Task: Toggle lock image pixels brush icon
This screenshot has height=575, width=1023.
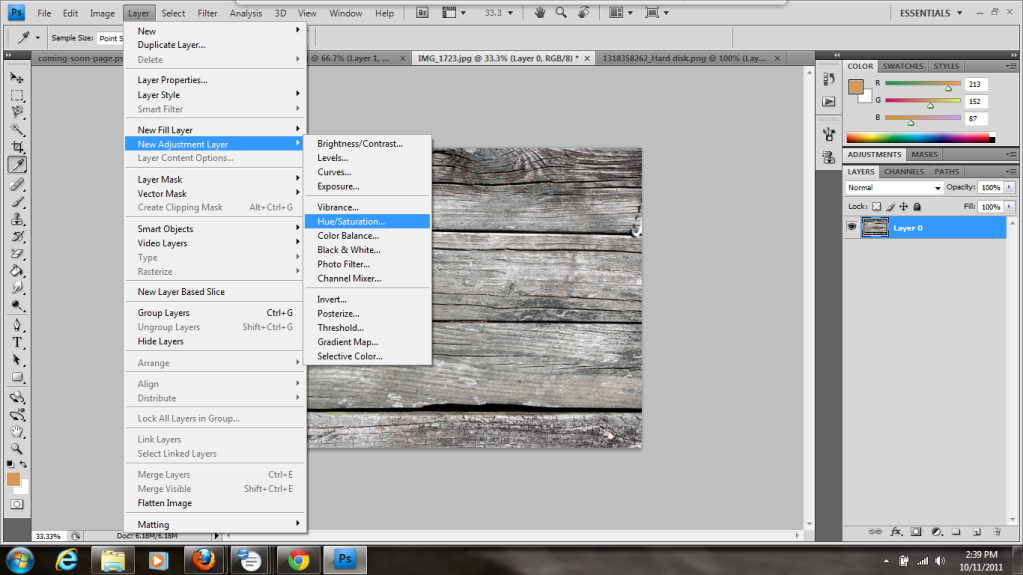Action: coord(890,206)
